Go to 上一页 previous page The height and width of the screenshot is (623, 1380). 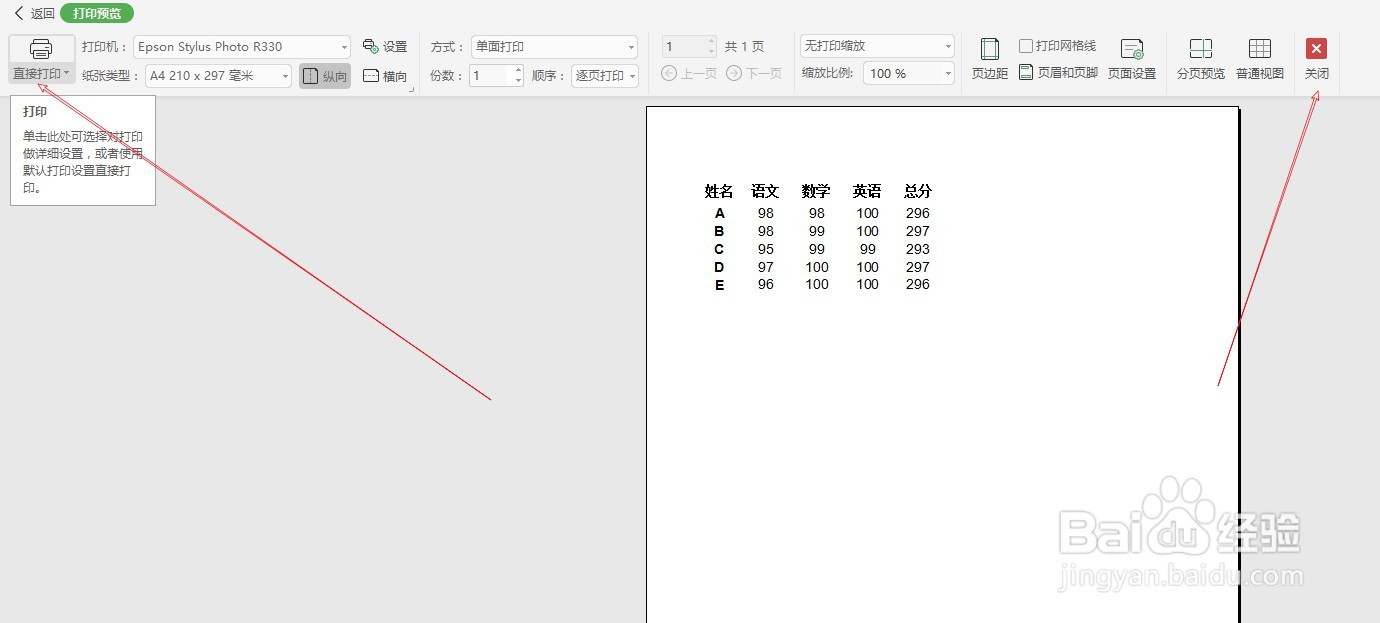689,73
